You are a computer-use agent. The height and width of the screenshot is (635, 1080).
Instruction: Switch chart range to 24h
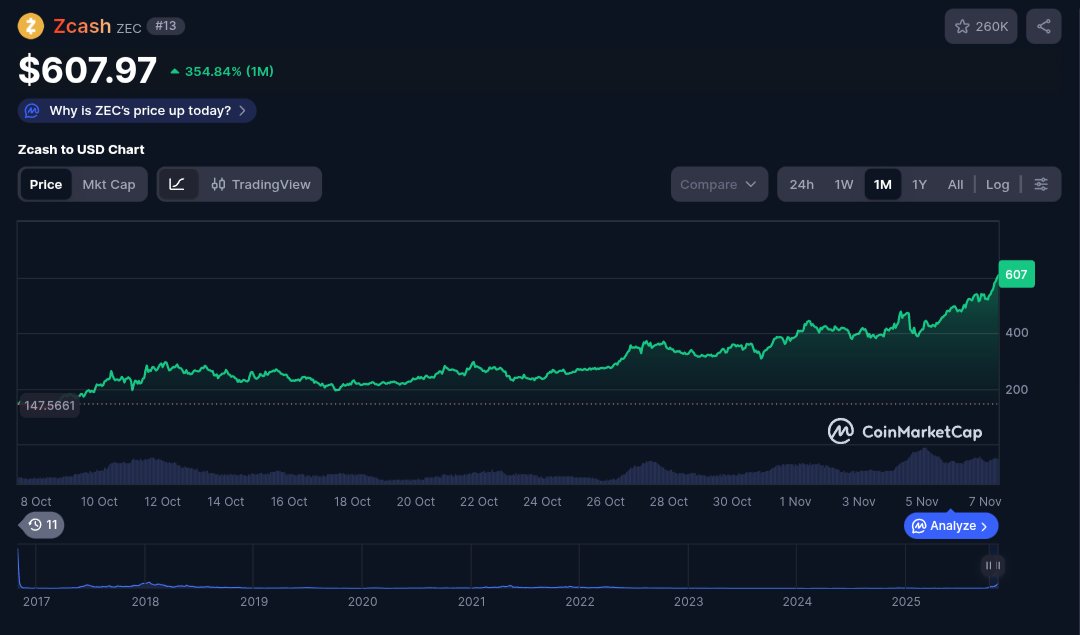point(801,185)
